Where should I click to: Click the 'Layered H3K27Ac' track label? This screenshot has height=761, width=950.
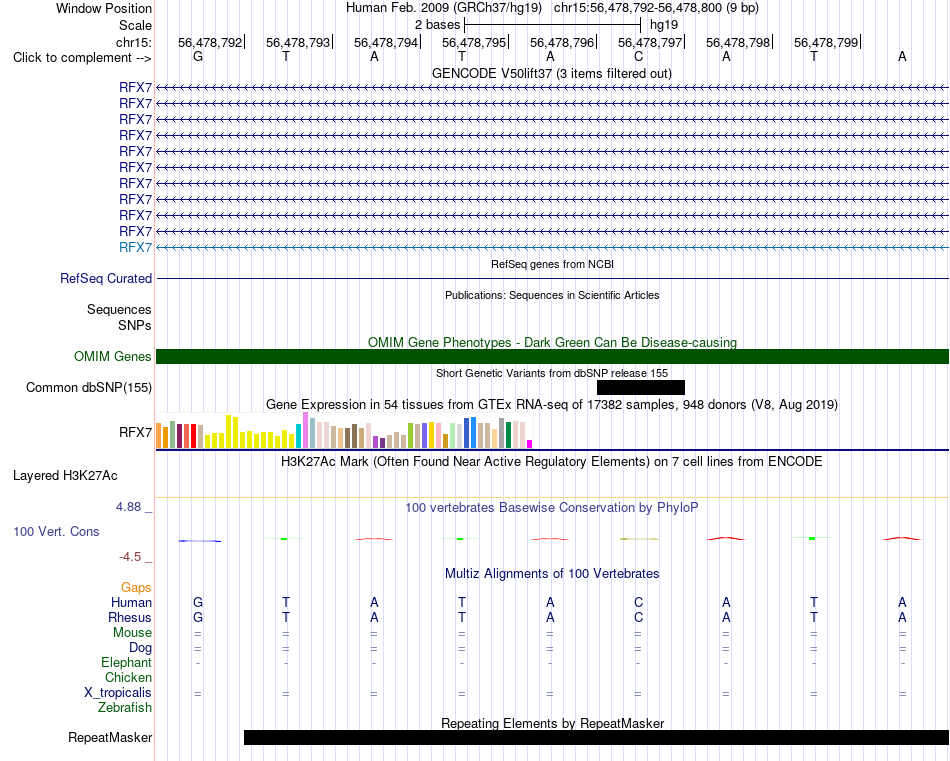pos(65,476)
